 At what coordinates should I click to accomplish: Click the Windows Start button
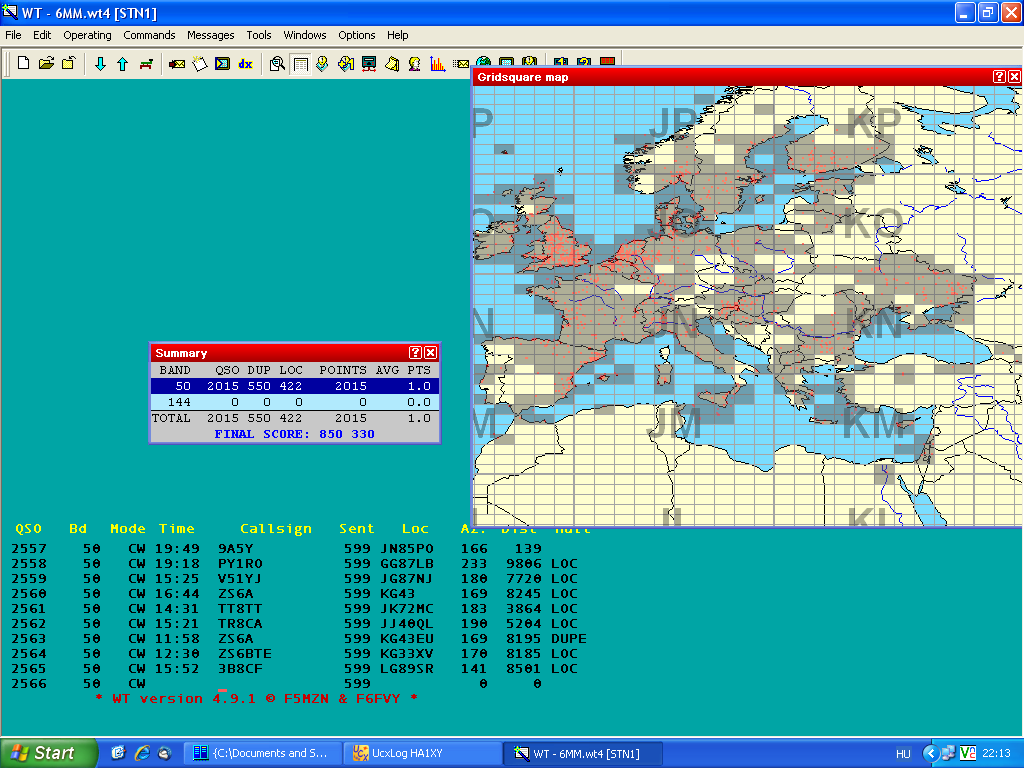coord(49,753)
